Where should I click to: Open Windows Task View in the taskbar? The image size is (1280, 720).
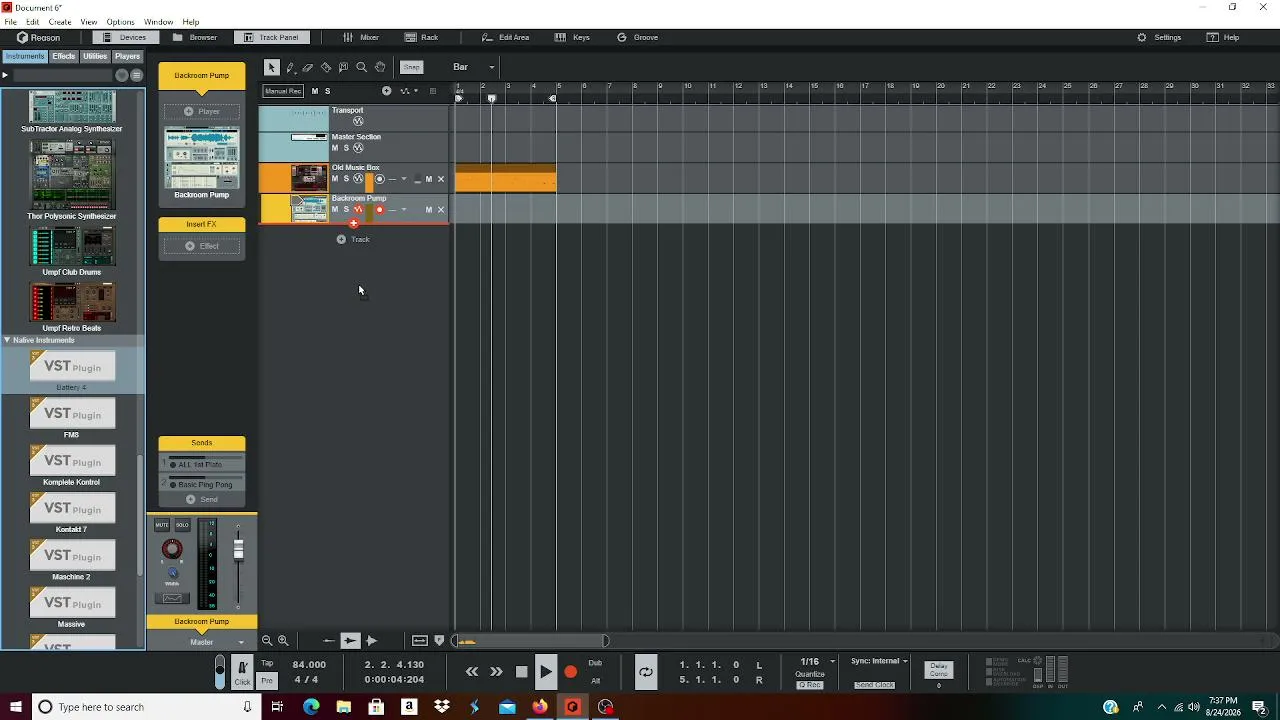(x=277, y=707)
